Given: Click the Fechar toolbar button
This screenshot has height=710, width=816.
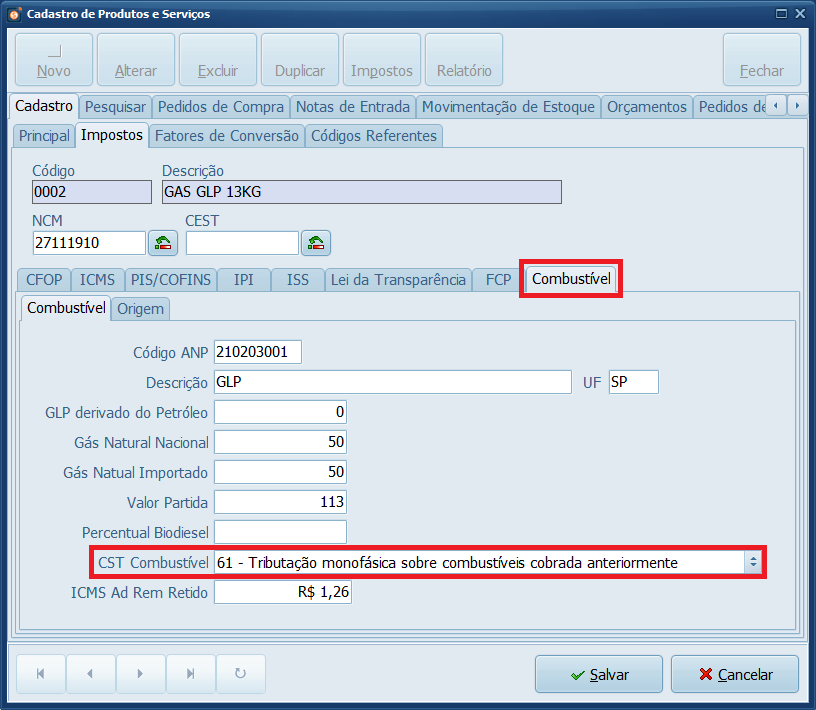Looking at the screenshot, I should [x=761, y=60].
